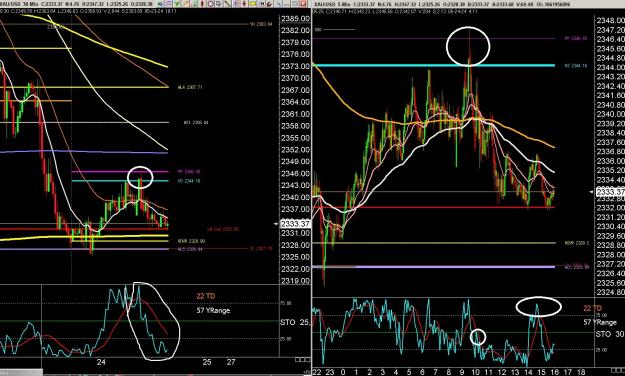Screen dimensions: 625x376
Task: Click the date label 24 on left time axis
Action: (101, 362)
